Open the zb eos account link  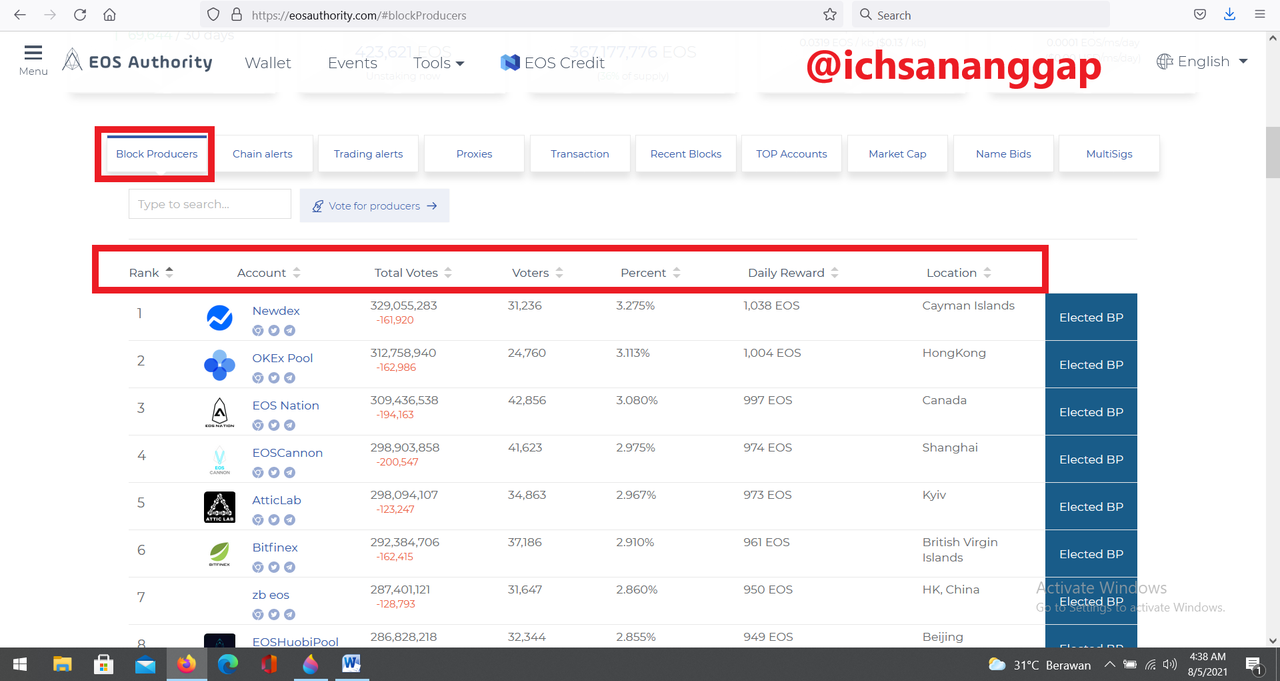(271, 595)
